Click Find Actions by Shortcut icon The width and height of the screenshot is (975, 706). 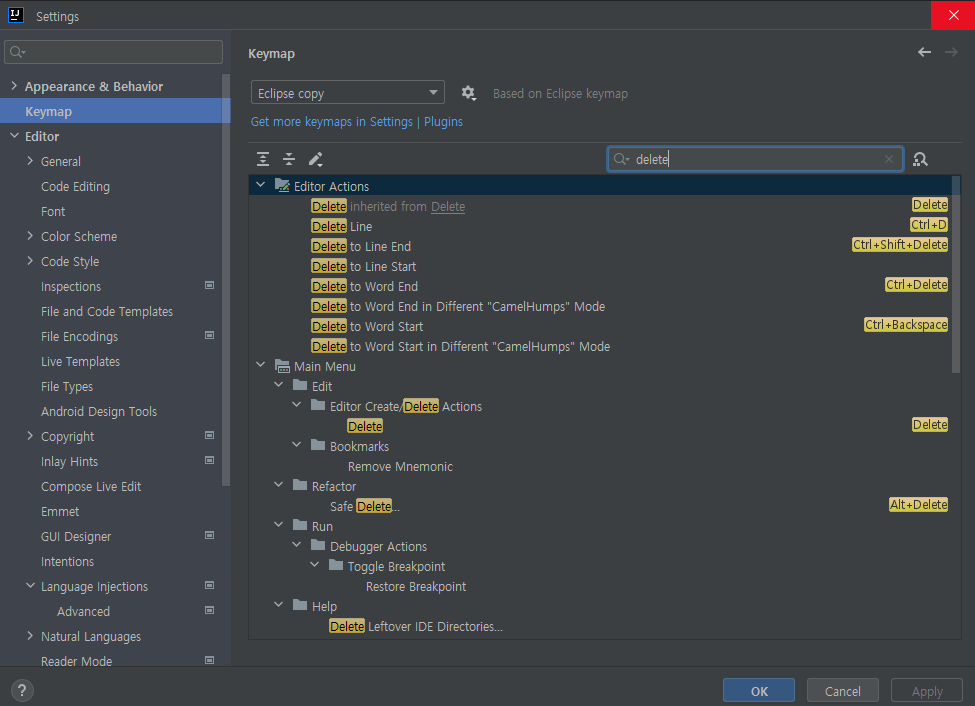coord(920,159)
